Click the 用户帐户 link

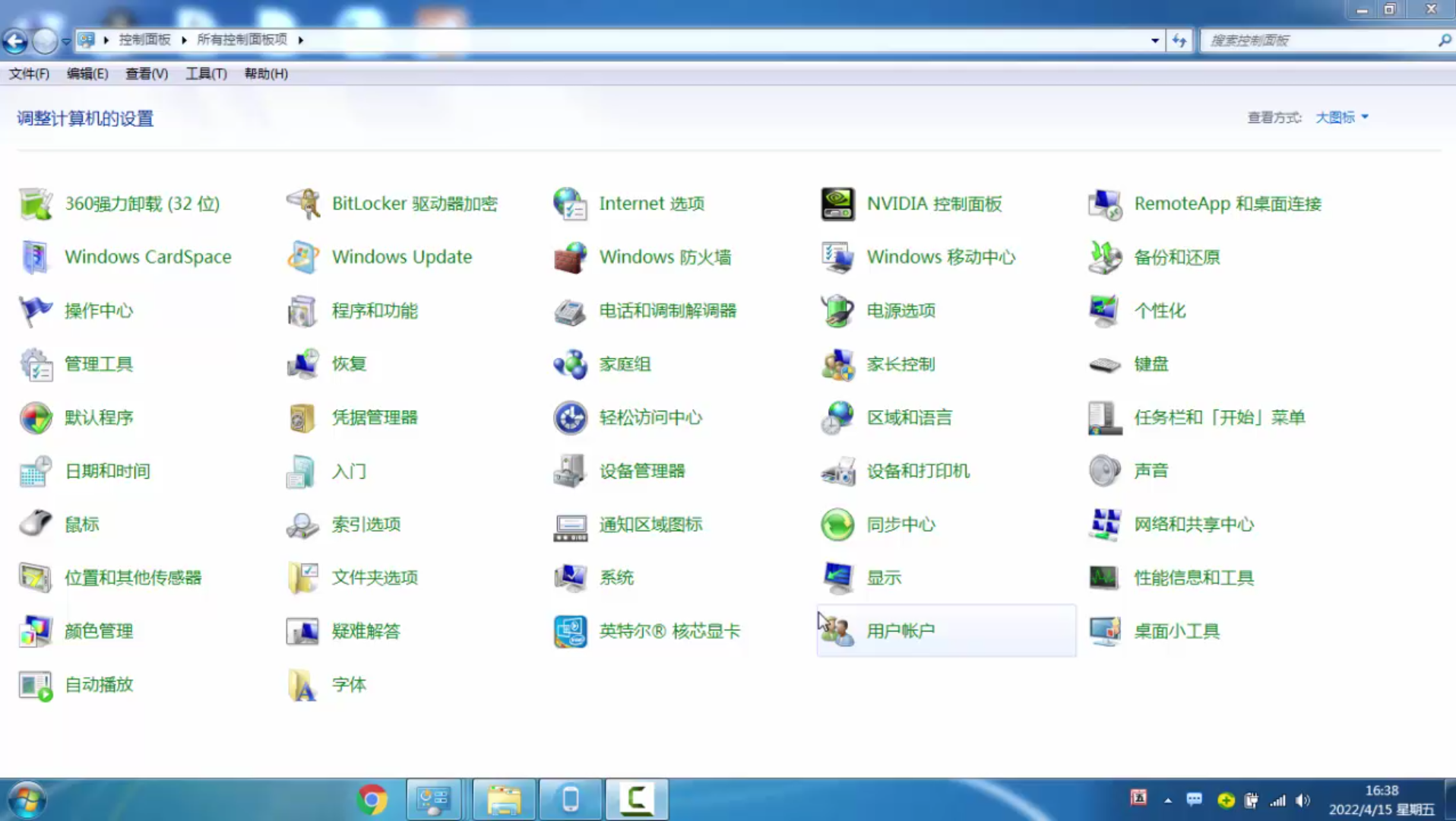tap(901, 631)
